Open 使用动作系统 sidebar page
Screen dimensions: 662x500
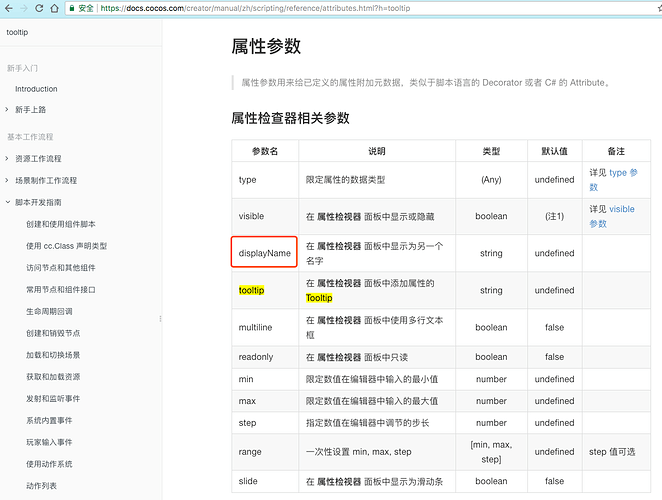49,464
